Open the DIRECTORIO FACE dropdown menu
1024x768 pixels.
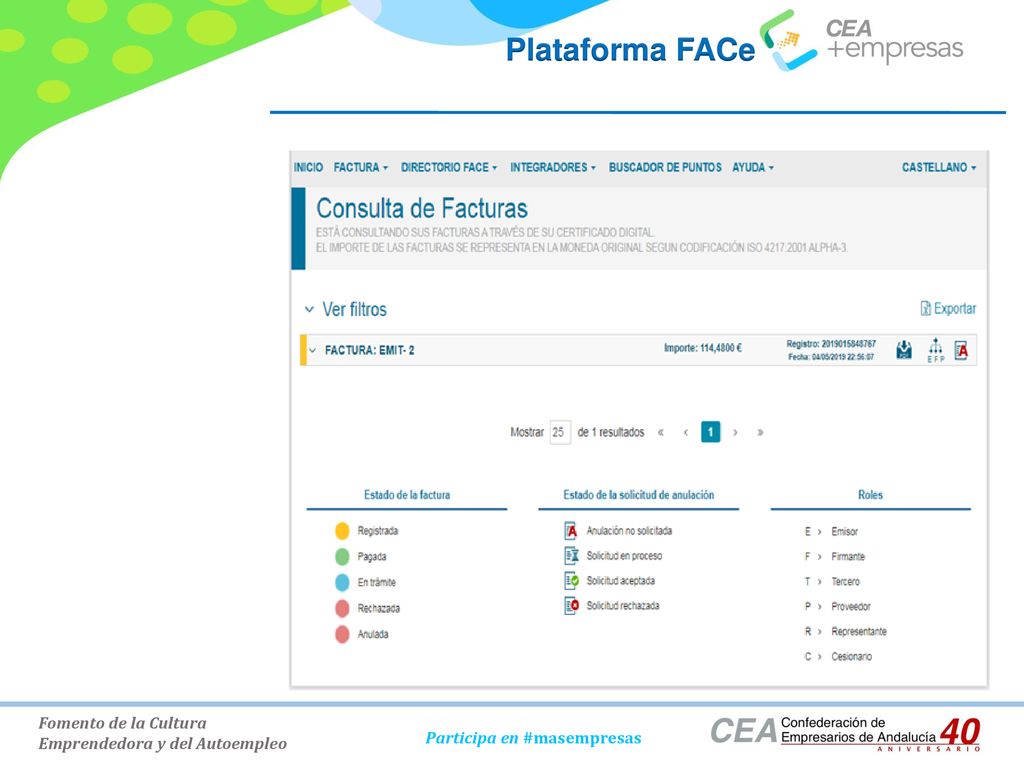[449, 168]
